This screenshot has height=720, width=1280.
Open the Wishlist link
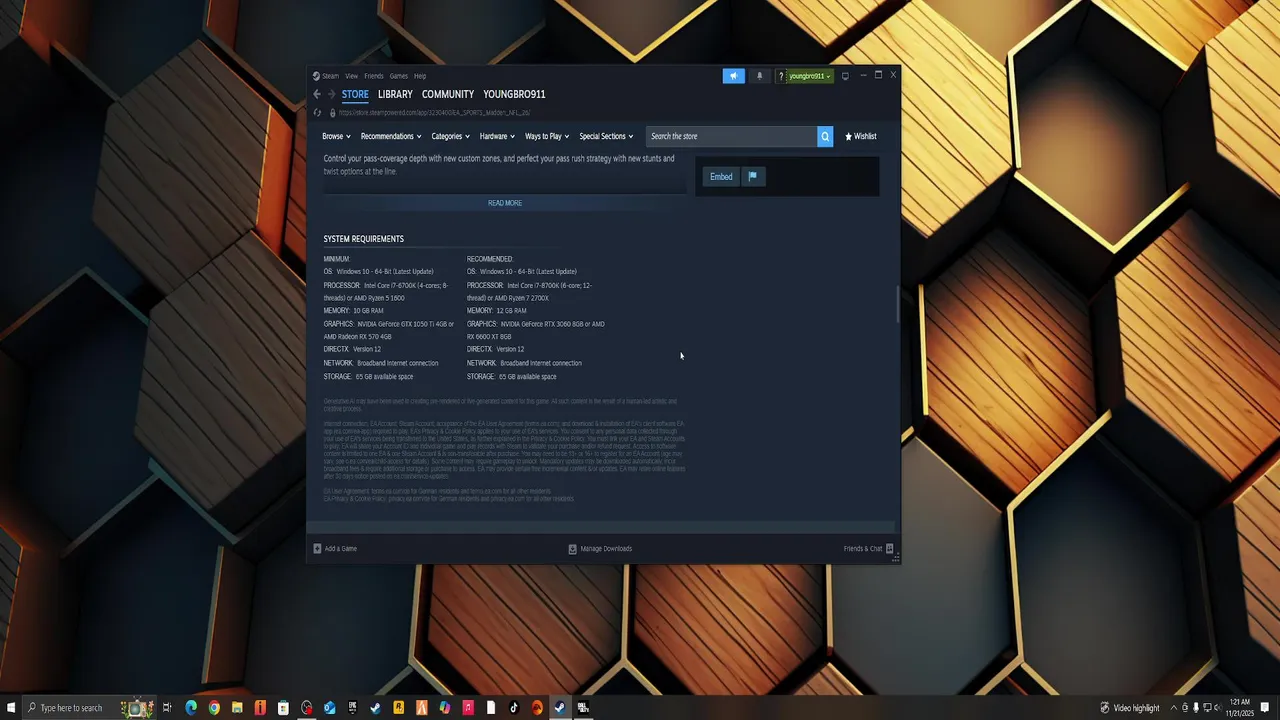[x=861, y=136]
